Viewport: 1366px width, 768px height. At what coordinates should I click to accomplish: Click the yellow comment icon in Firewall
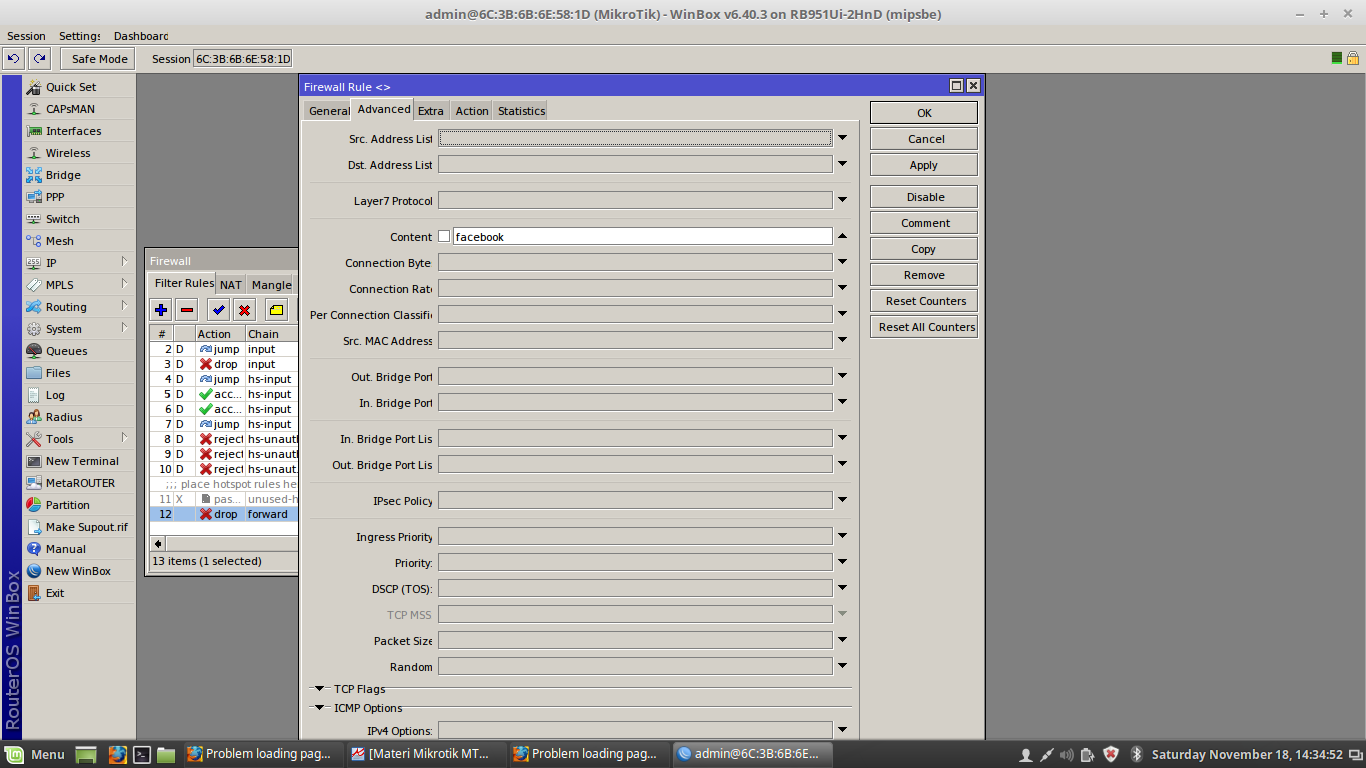[277, 310]
